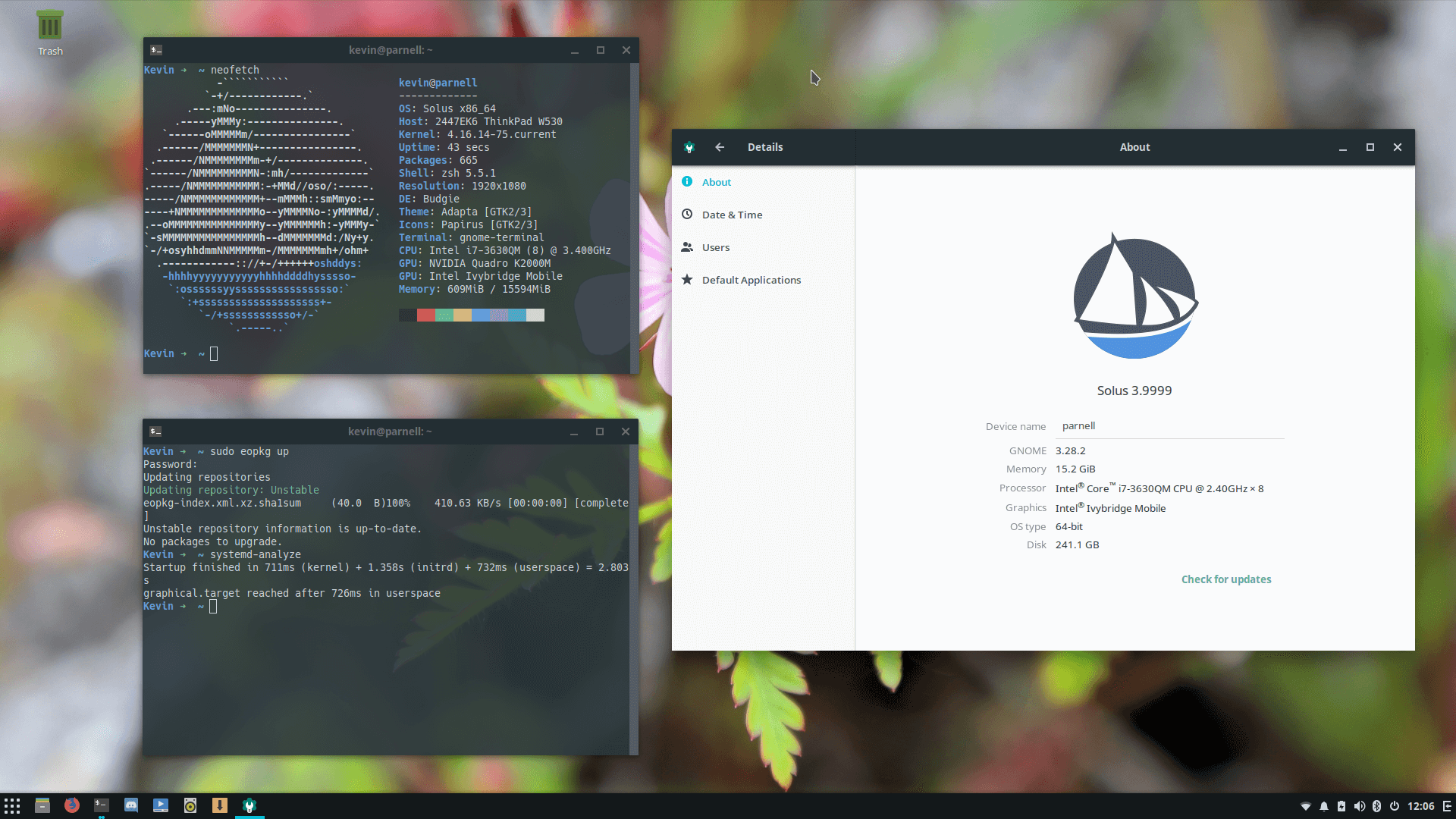Open Default Applications settings

(x=764, y=280)
